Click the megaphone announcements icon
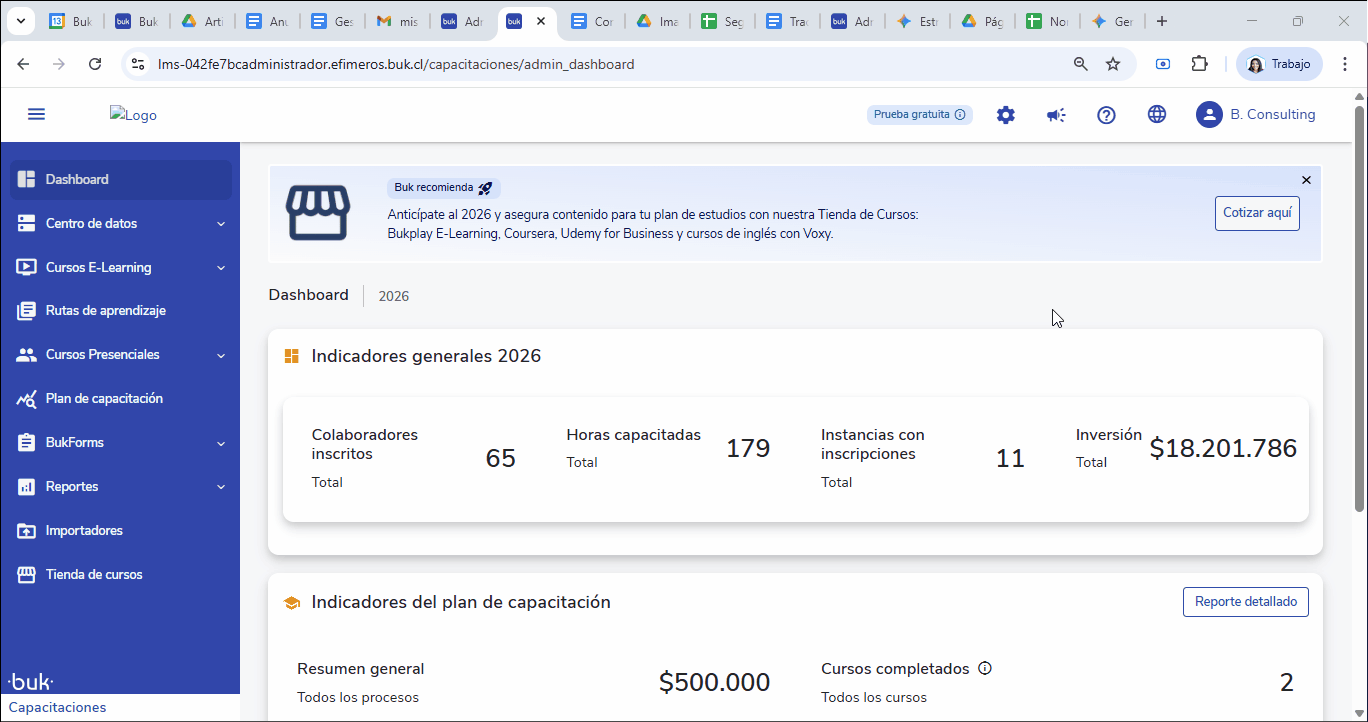The height and width of the screenshot is (722, 1368). click(x=1056, y=114)
